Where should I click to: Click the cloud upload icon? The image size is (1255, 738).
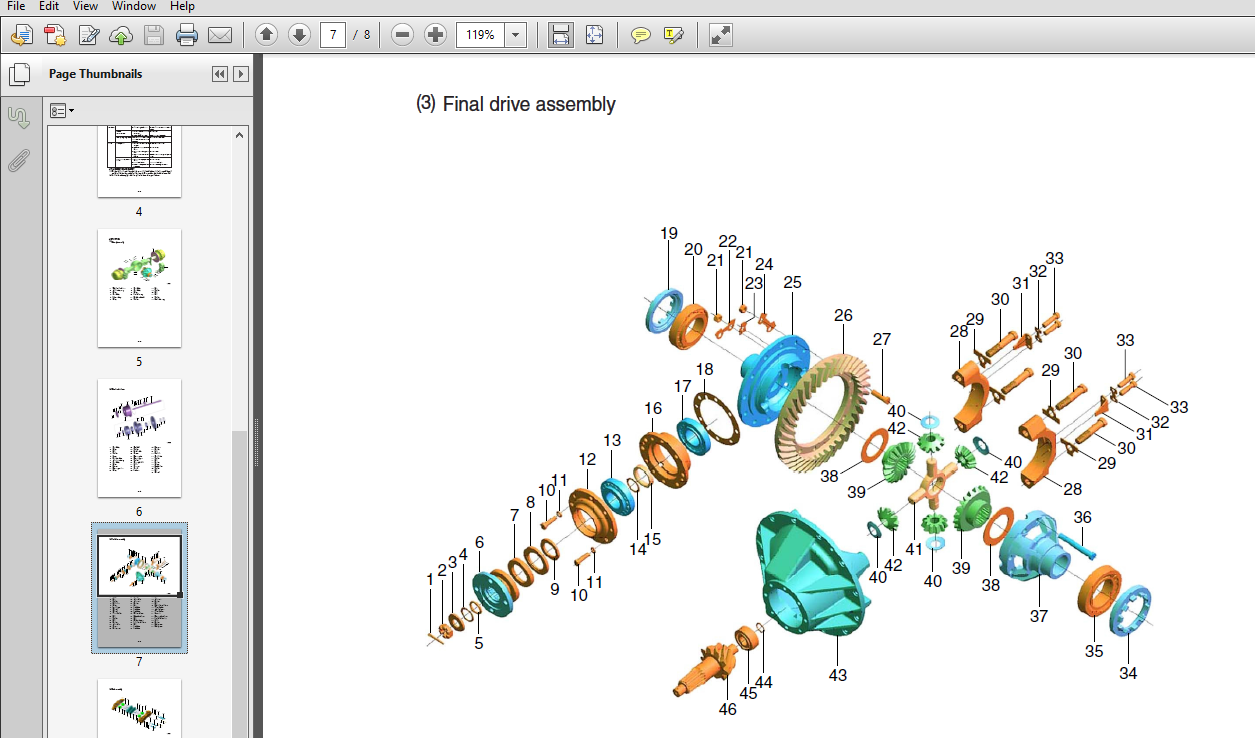[121, 36]
